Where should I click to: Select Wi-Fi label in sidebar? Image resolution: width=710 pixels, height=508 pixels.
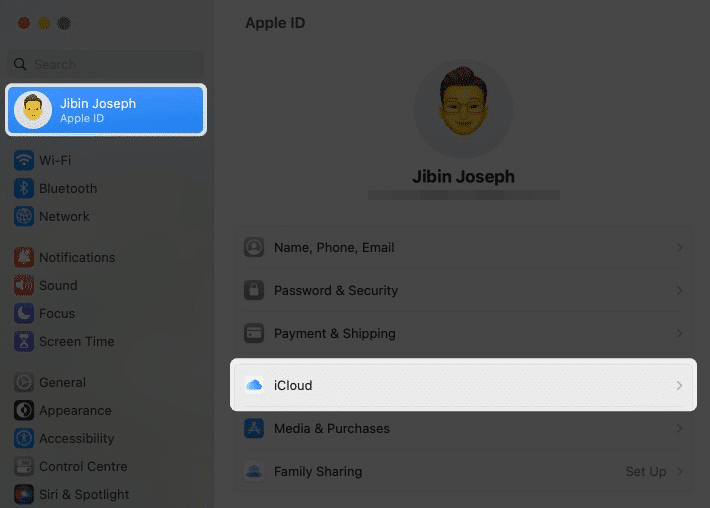[55, 160]
